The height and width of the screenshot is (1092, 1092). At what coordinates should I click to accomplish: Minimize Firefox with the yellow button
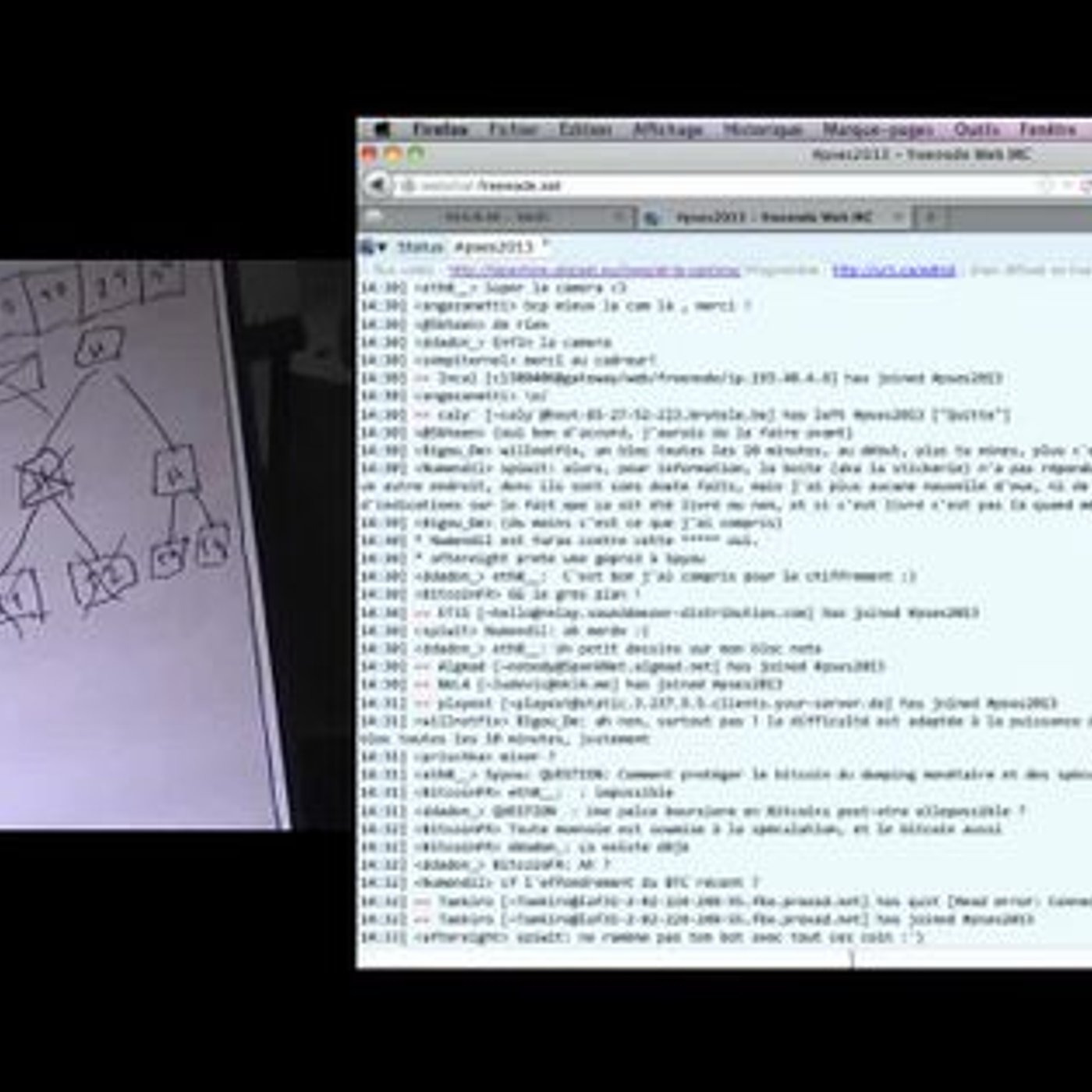click(x=392, y=154)
